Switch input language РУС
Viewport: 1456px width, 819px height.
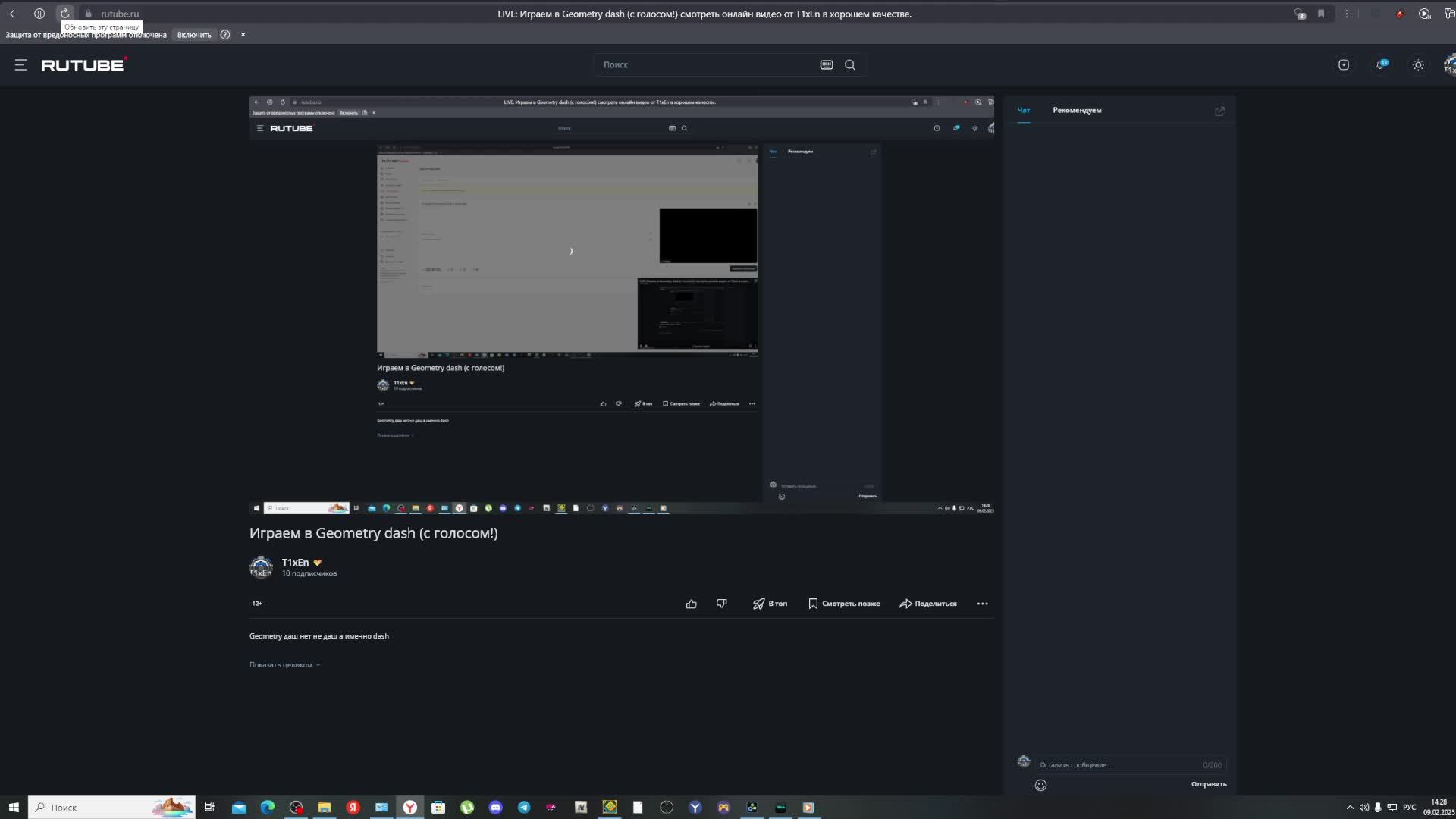(1410, 808)
